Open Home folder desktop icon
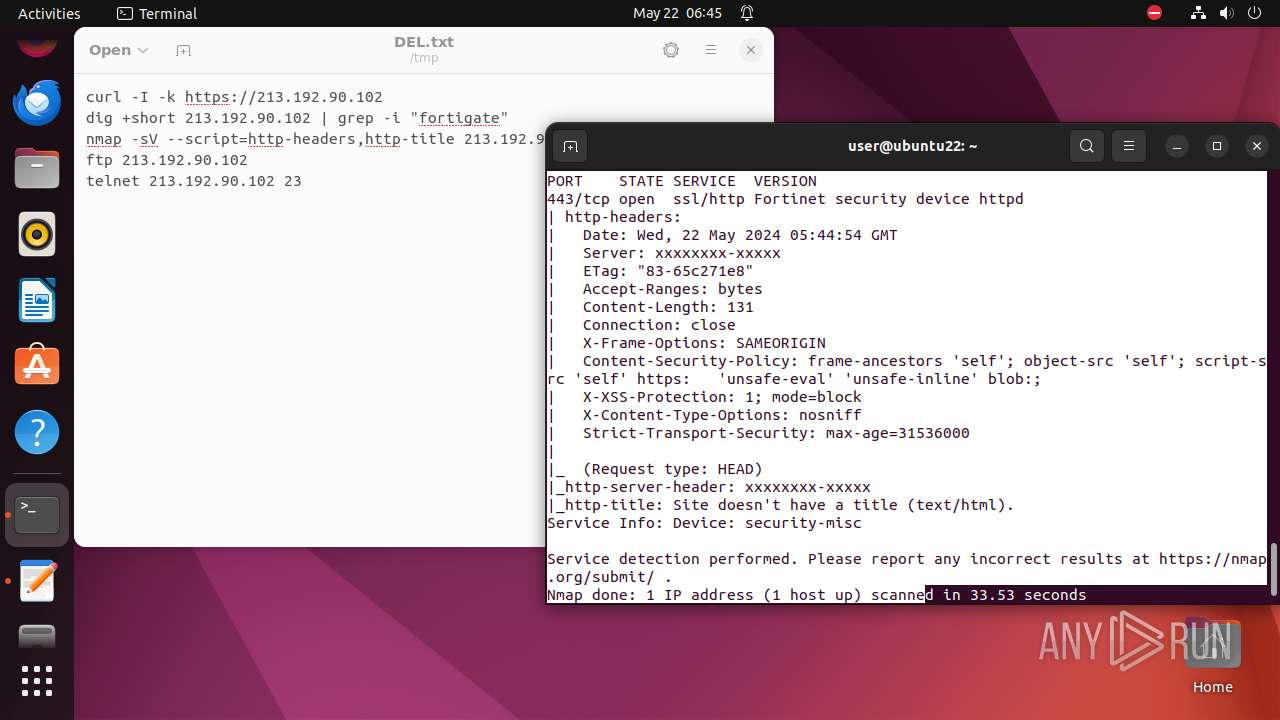Screen dimensions: 1280x720 (x=1213, y=656)
